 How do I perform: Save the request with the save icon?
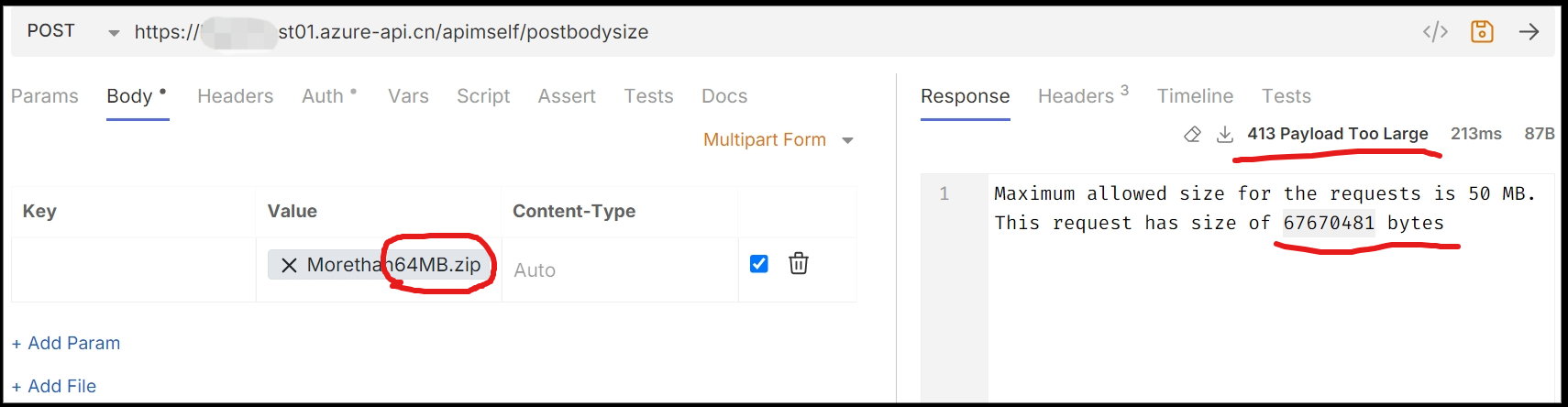point(1482,32)
